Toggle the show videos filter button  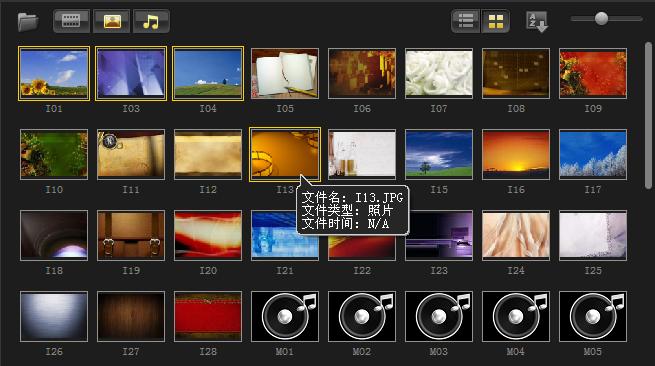(71, 21)
